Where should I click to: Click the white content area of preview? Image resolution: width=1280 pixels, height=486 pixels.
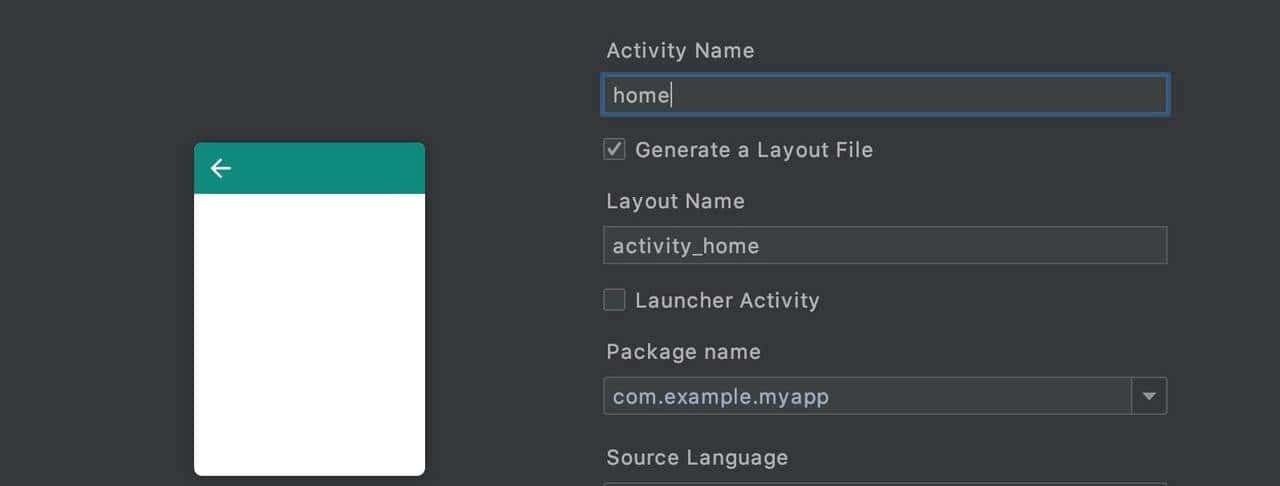coord(309,335)
